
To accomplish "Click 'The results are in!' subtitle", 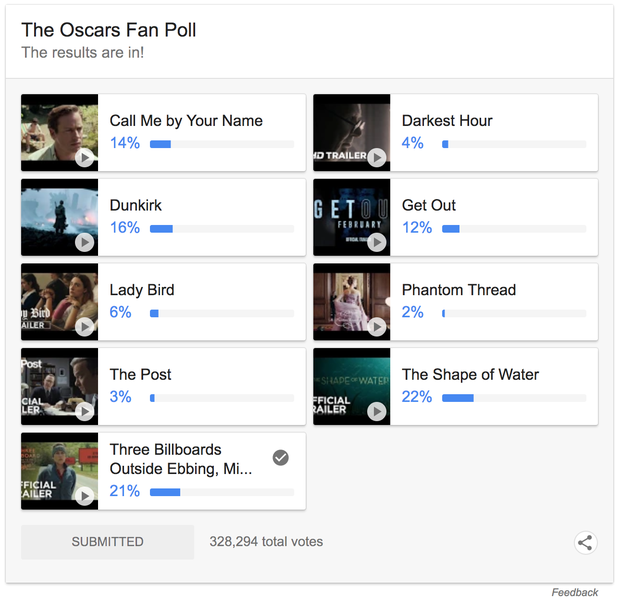I will [x=83, y=52].
